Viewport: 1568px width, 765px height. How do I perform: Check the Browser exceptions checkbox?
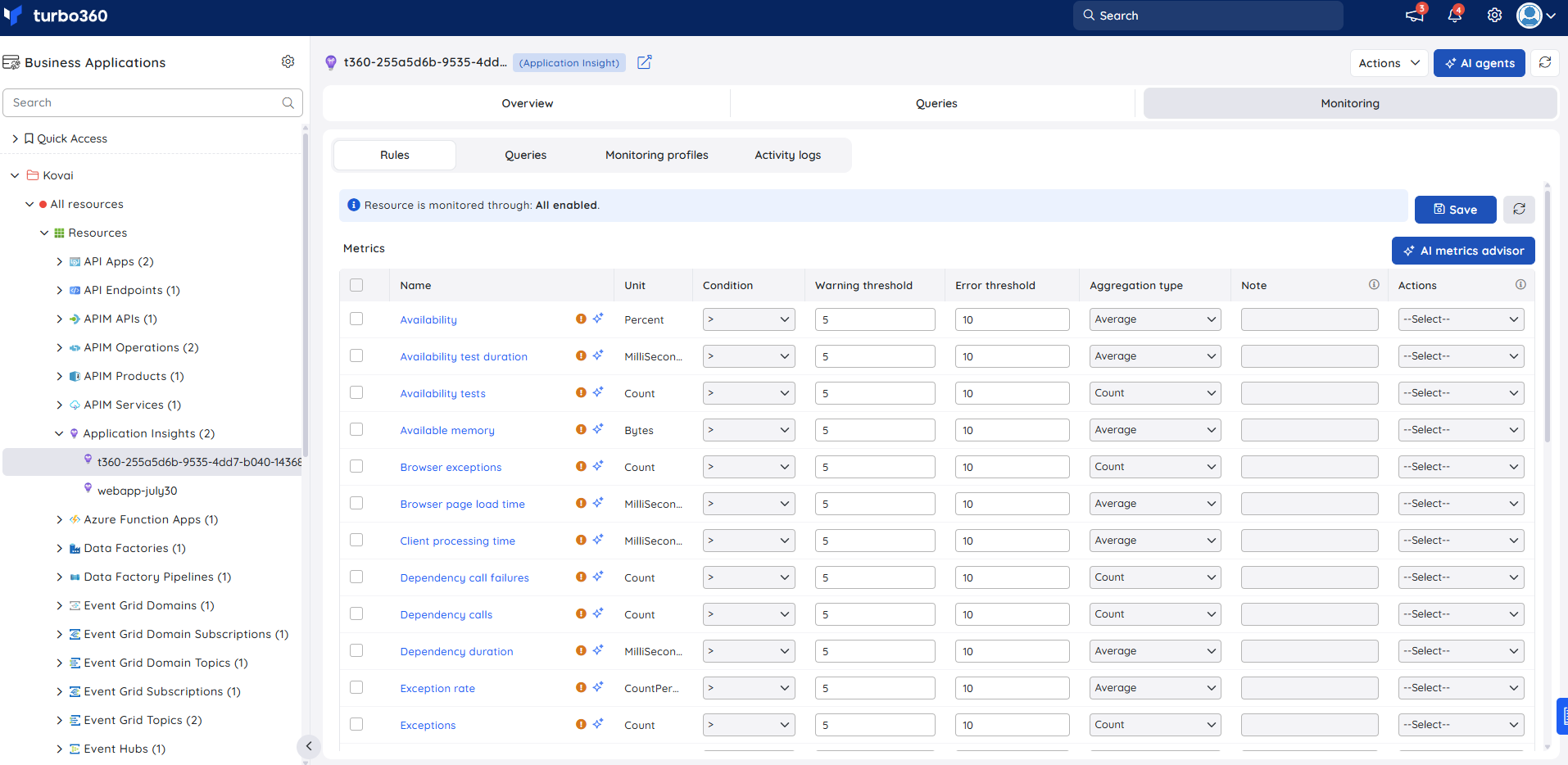(x=356, y=466)
